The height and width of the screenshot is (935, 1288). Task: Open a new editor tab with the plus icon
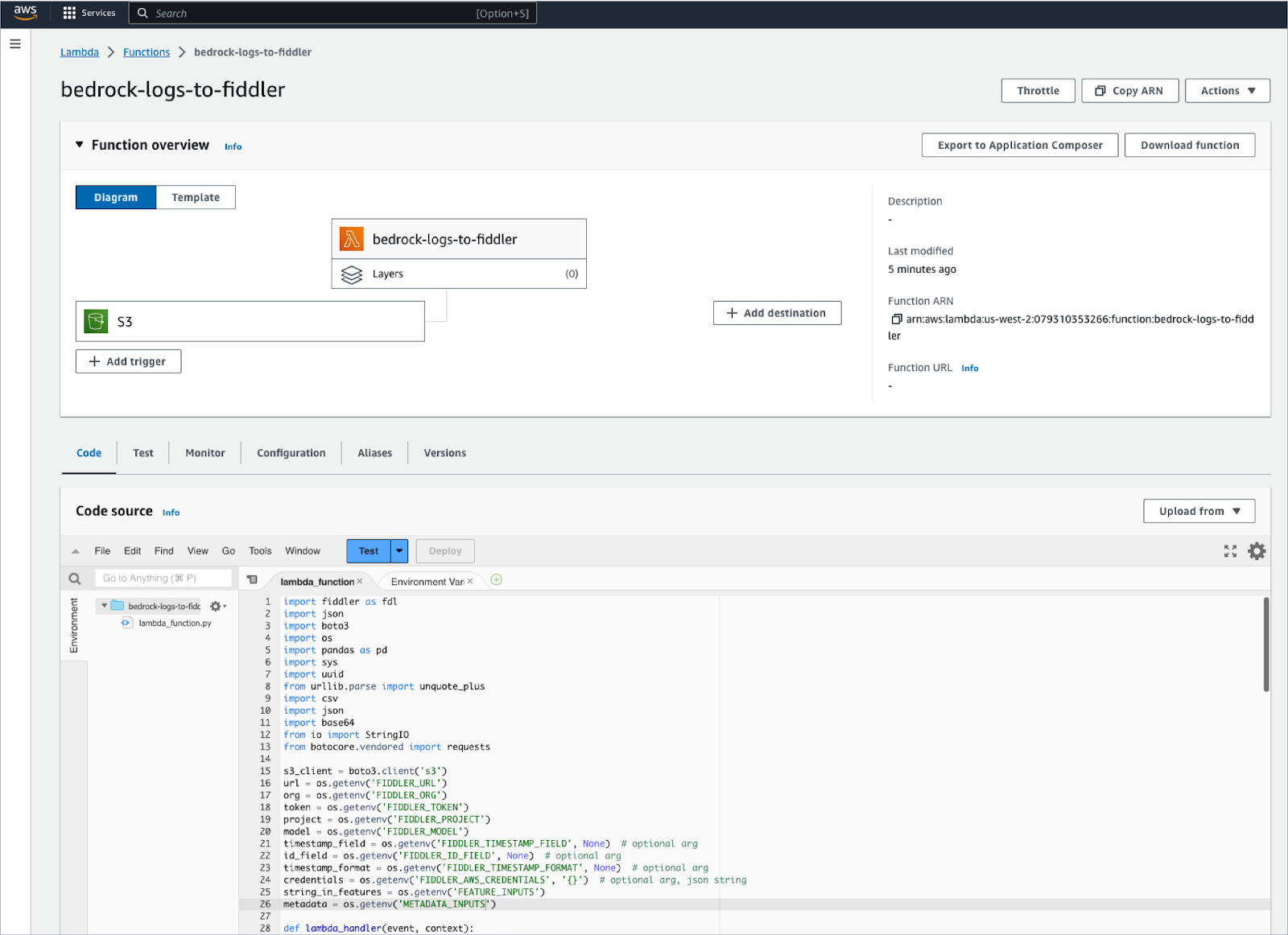point(496,579)
